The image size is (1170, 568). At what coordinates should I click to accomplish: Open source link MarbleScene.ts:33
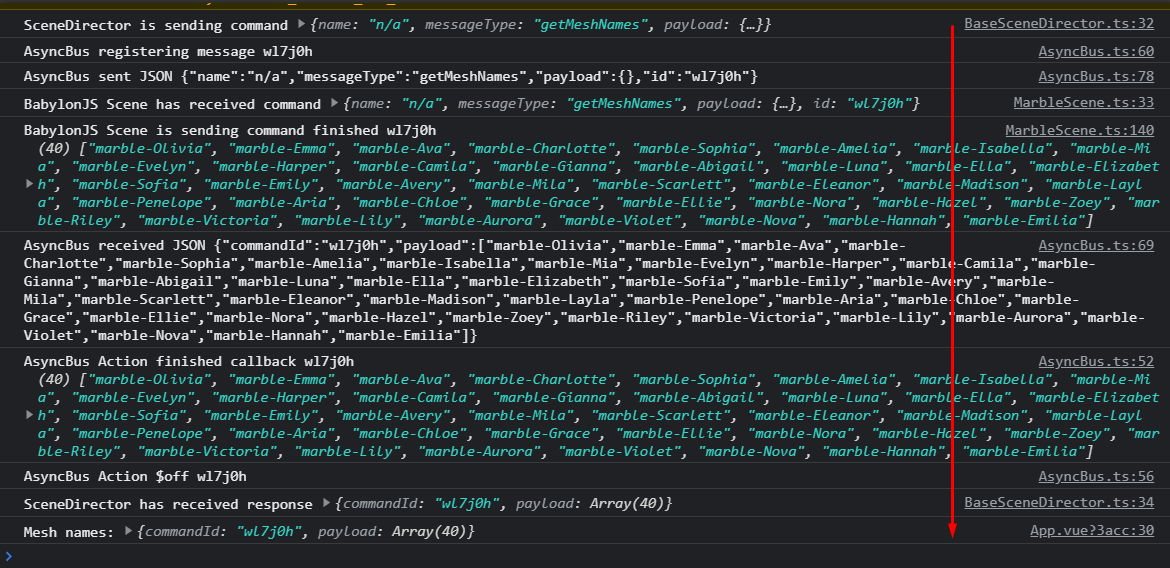[x=1083, y=102]
